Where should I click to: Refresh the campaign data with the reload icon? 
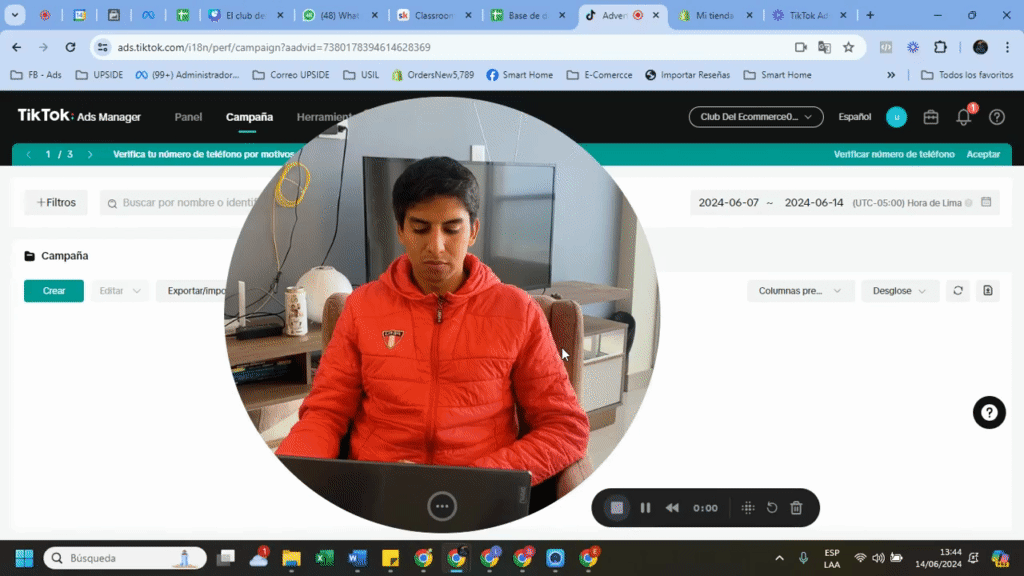[x=957, y=290]
